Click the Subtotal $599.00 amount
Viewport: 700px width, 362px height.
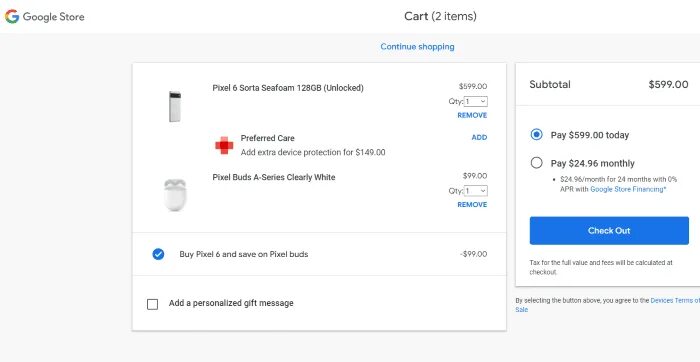(x=668, y=84)
